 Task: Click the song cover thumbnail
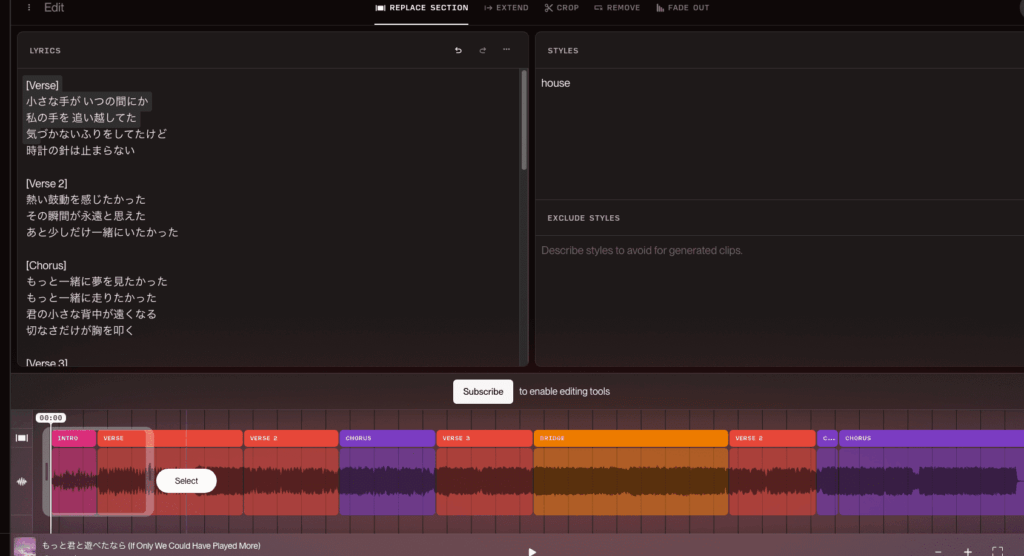25,547
